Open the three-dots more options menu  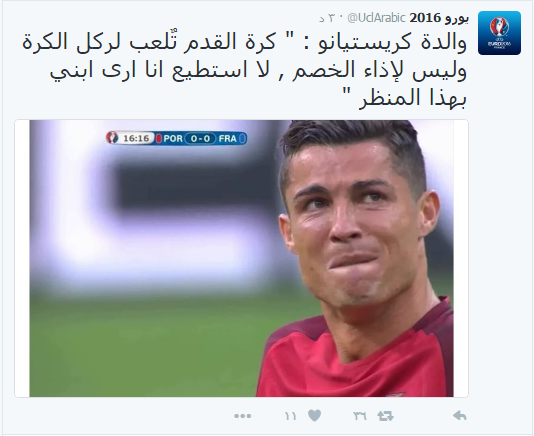pos(242,416)
